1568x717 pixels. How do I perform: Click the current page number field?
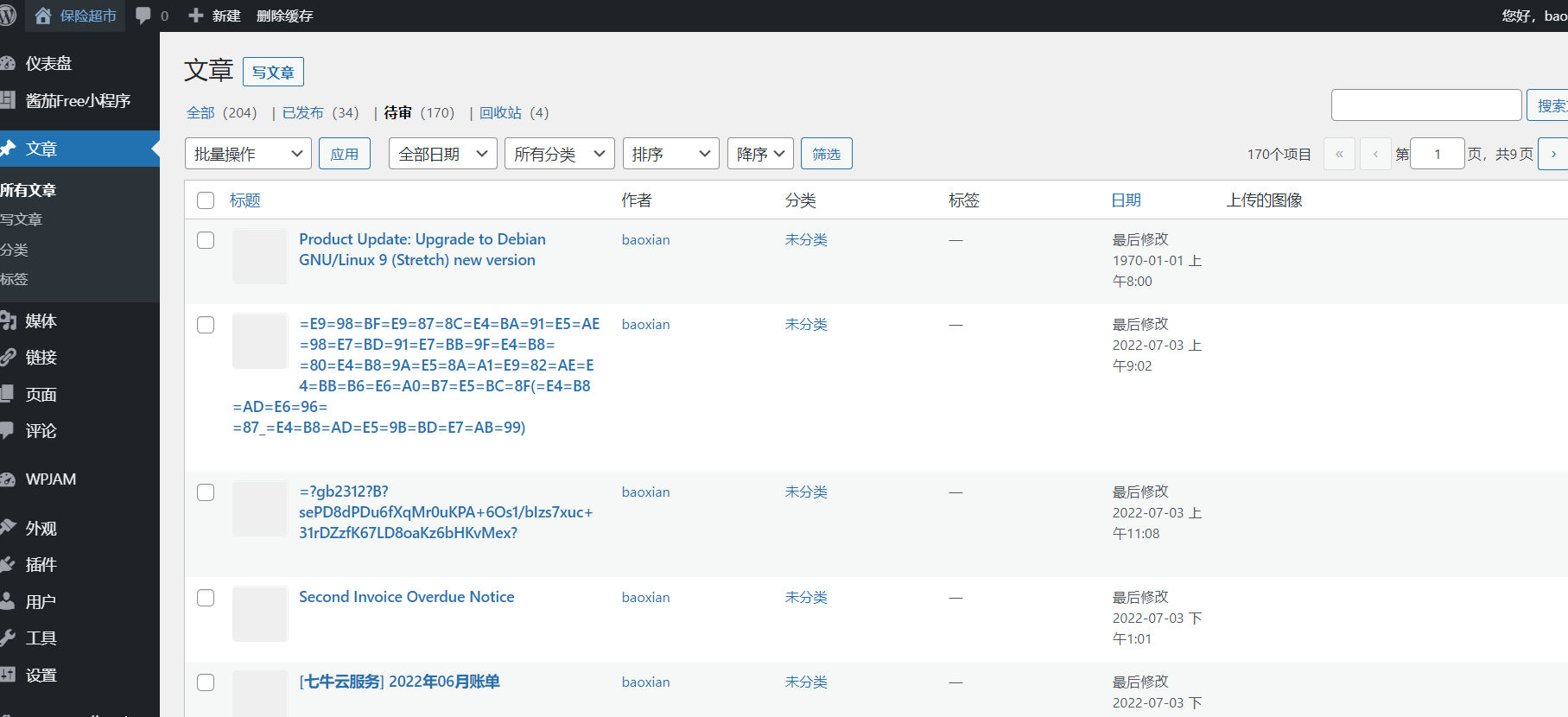click(x=1438, y=154)
